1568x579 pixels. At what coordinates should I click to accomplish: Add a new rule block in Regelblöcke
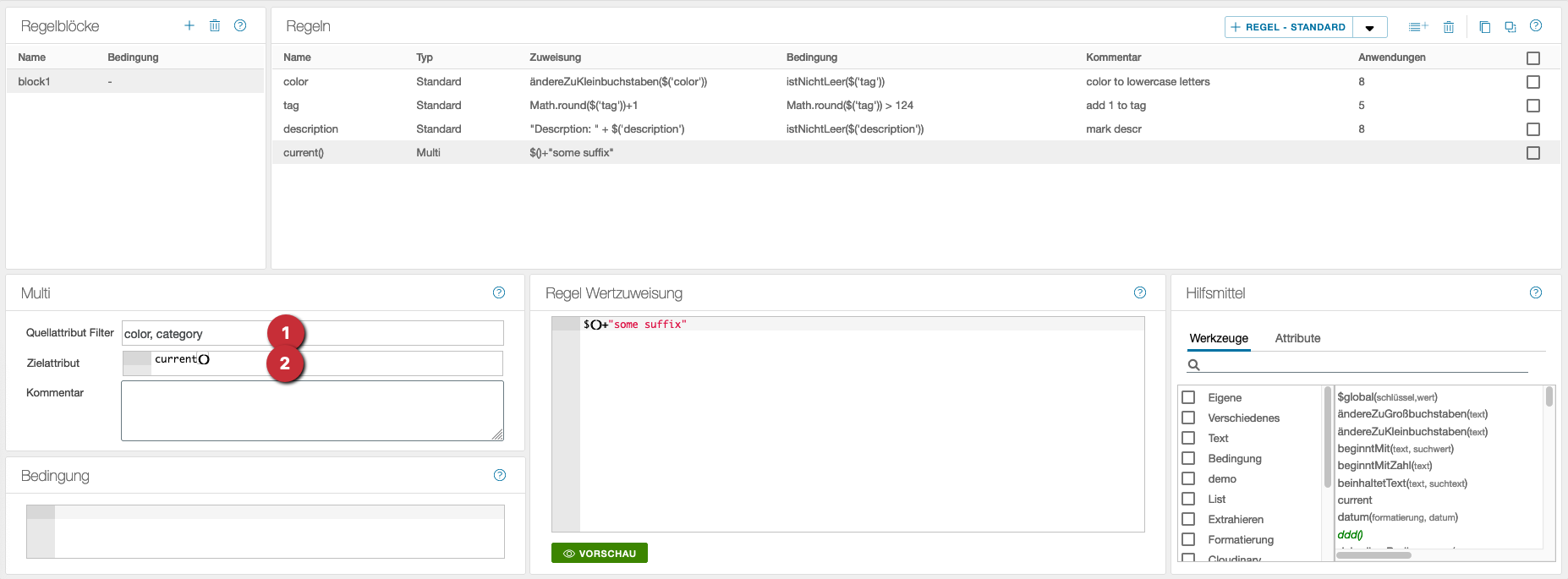click(x=189, y=25)
